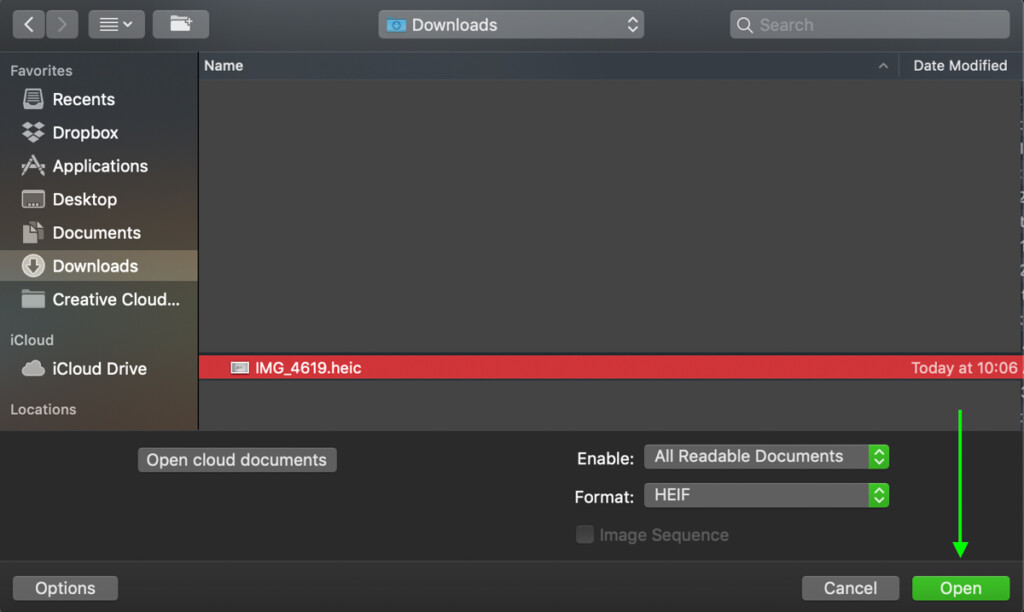The image size is (1024, 612).
Task: Open the list view options dropdown
Action: (116, 25)
